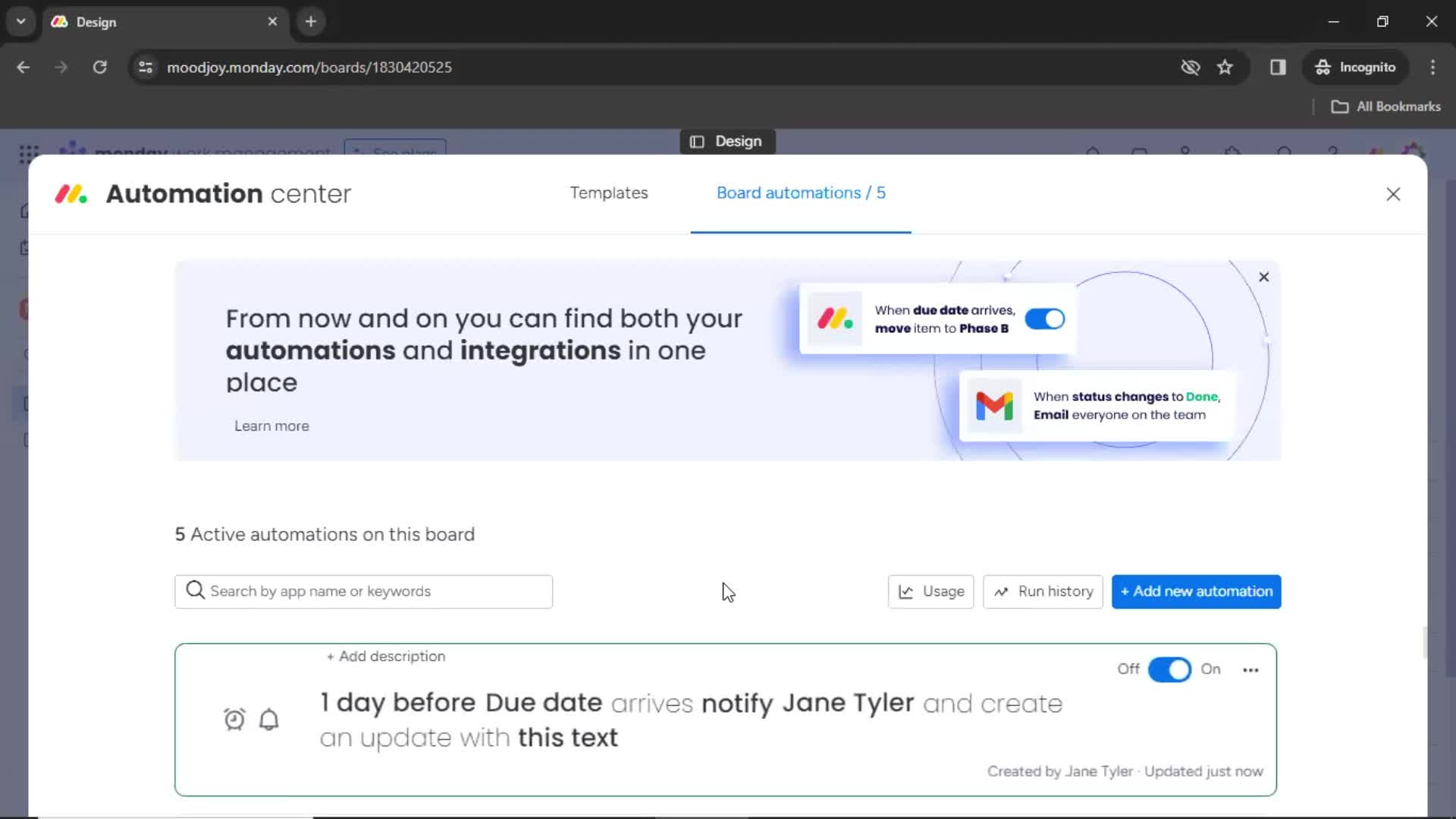Toggle the due date automation in banner preview
This screenshot has height=819, width=1456.
(x=1044, y=318)
